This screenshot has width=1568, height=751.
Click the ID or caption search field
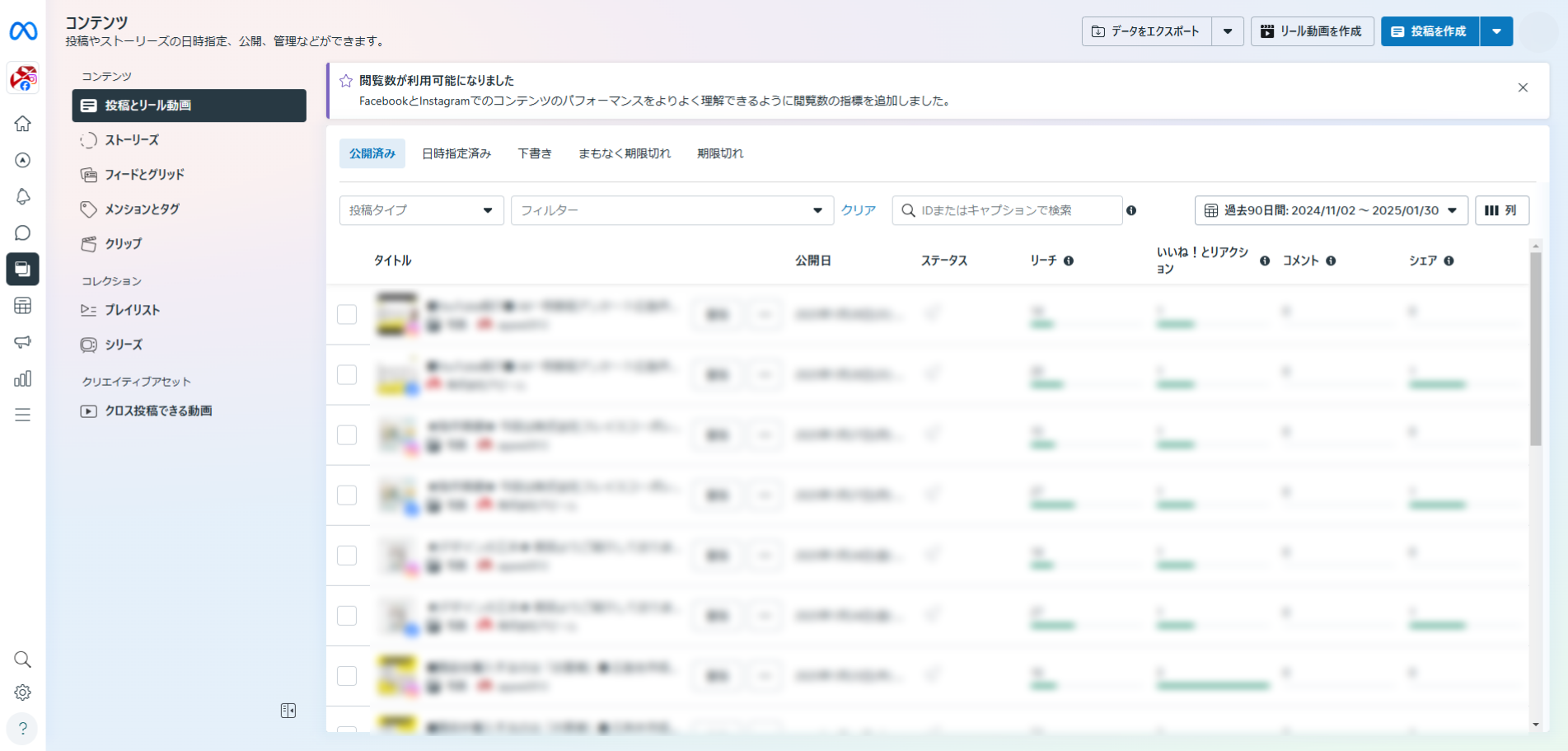(1013, 210)
